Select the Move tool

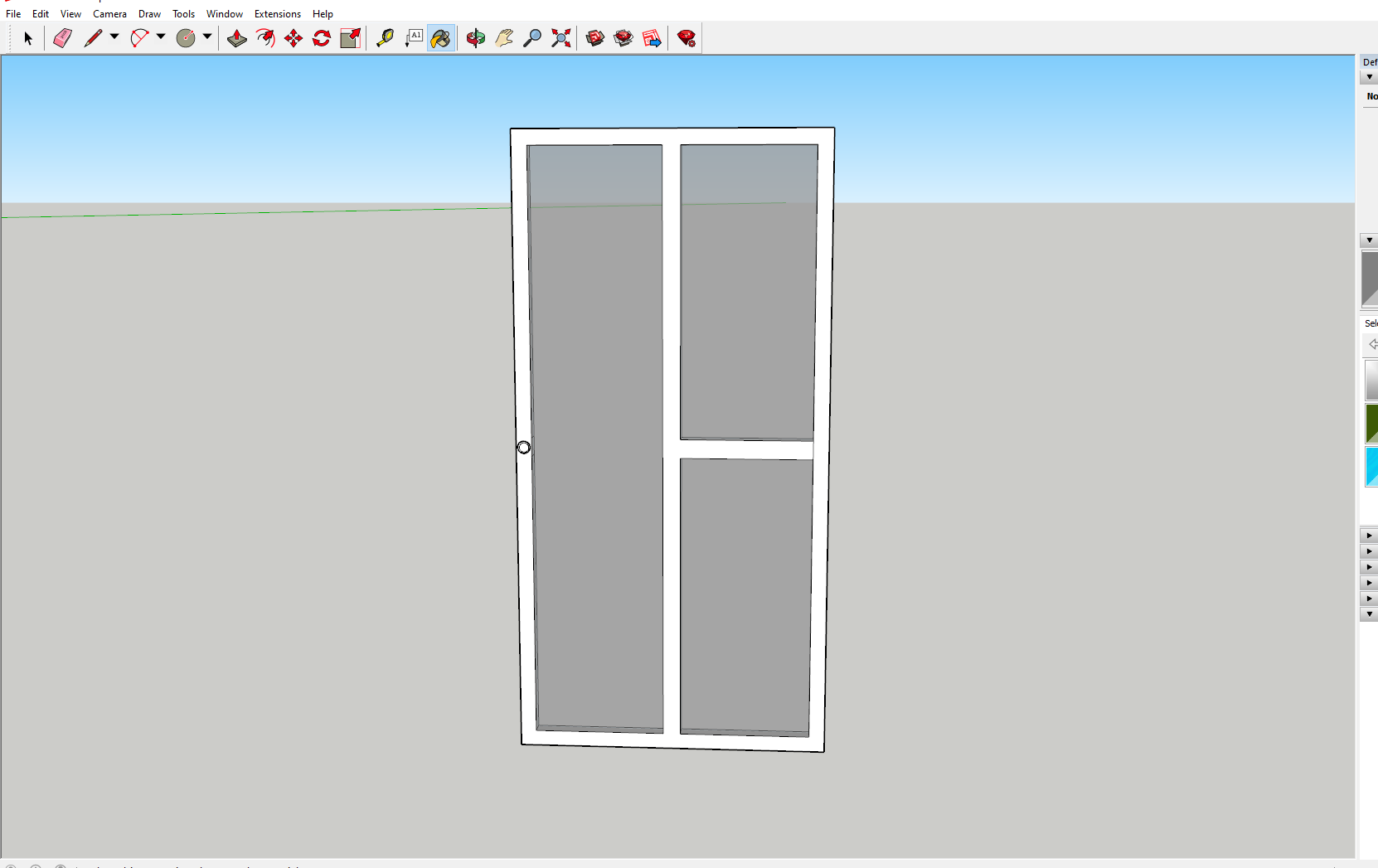pos(294,38)
